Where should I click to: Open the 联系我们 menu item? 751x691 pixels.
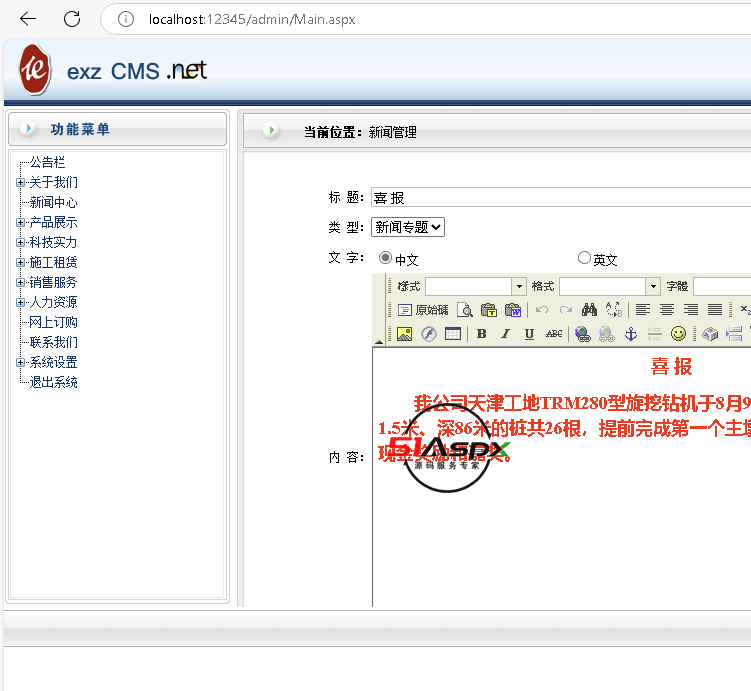(53, 342)
